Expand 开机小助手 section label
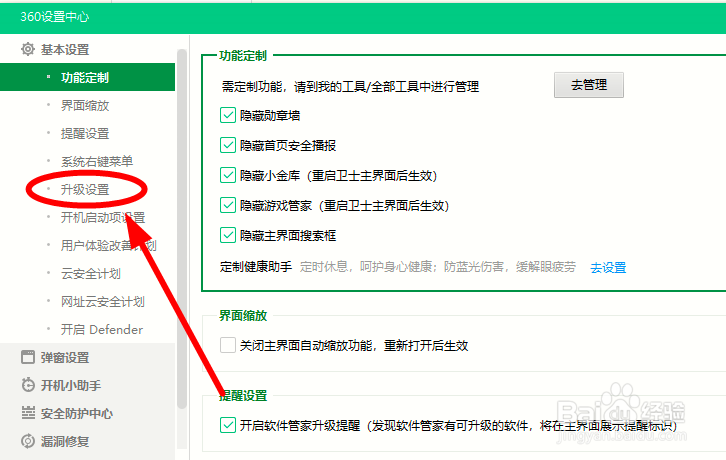Screen dimensions: 726x460 (x=71, y=385)
